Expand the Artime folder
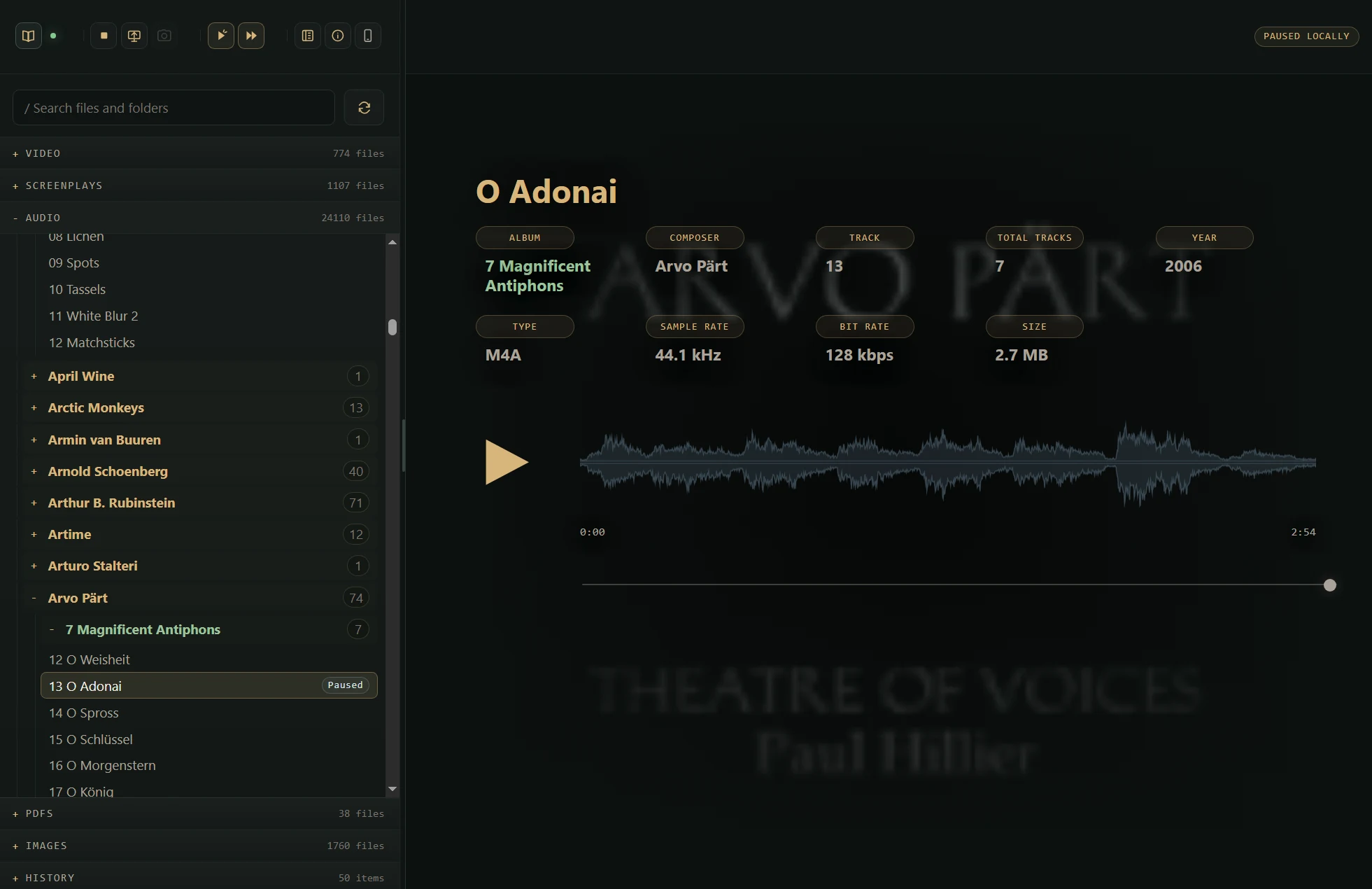This screenshot has width=1372, height=889. 199,534
